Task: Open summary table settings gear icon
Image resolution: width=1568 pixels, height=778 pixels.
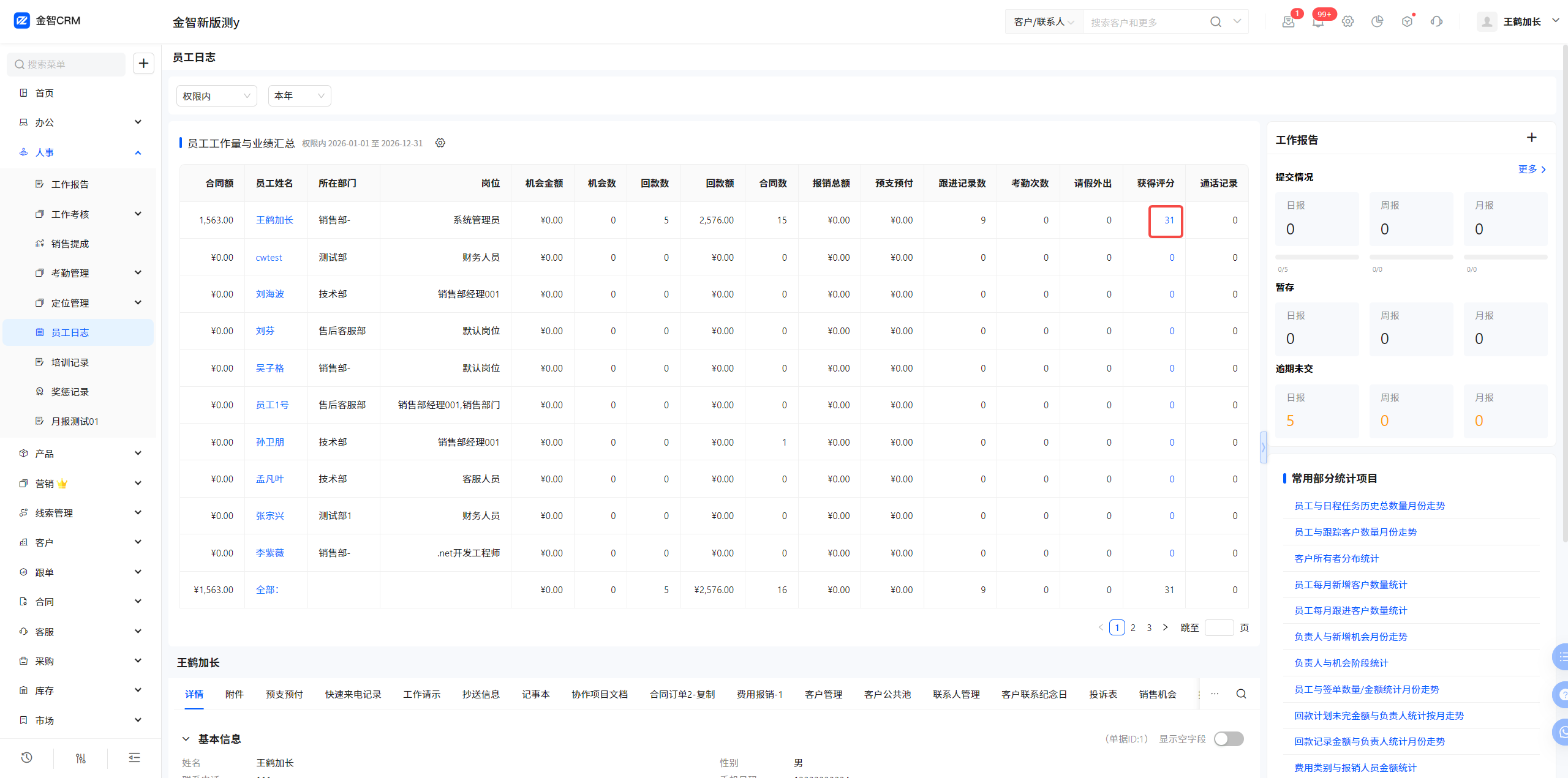Action: (440, 143)
